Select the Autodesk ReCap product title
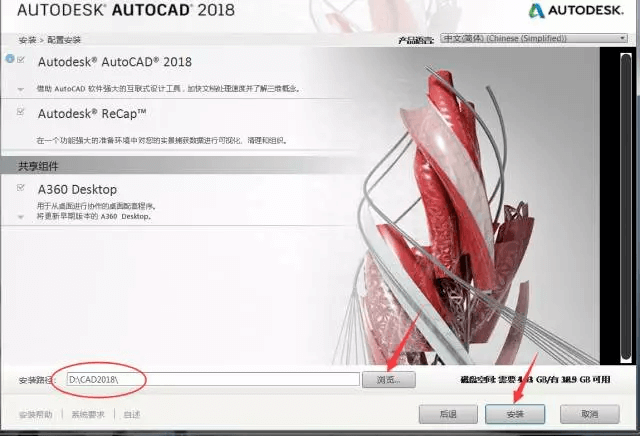640x436 pixels. [x=92, y=113]
